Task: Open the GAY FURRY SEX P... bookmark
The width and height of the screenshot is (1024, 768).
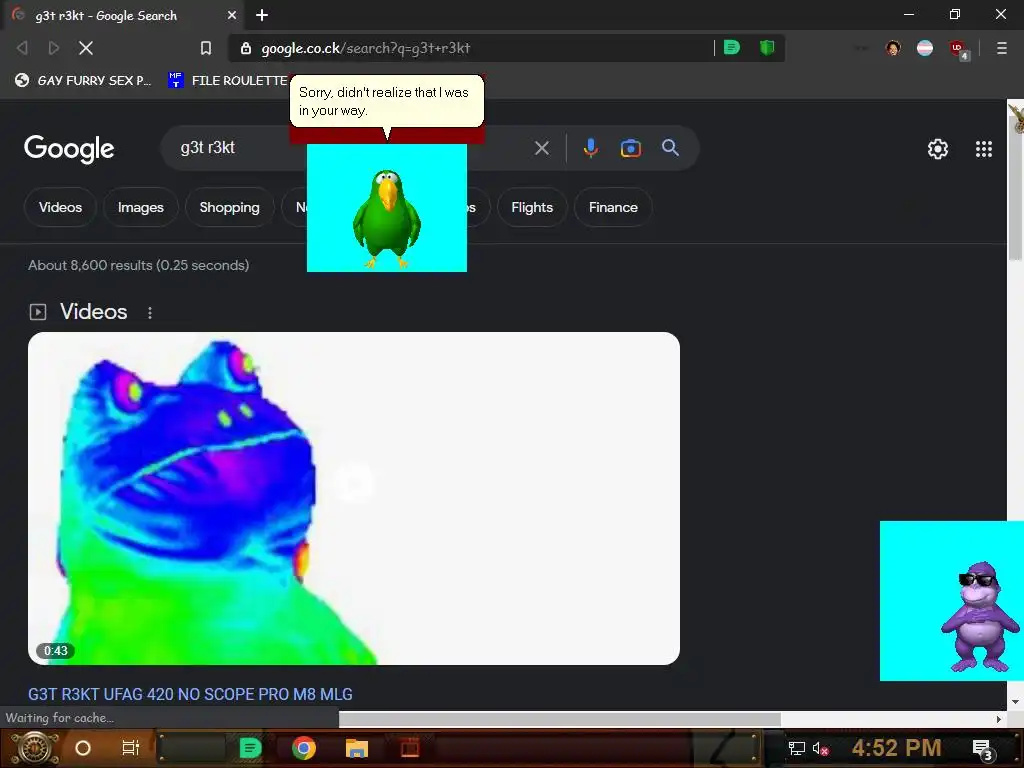Action: click(x=83, y=80)
